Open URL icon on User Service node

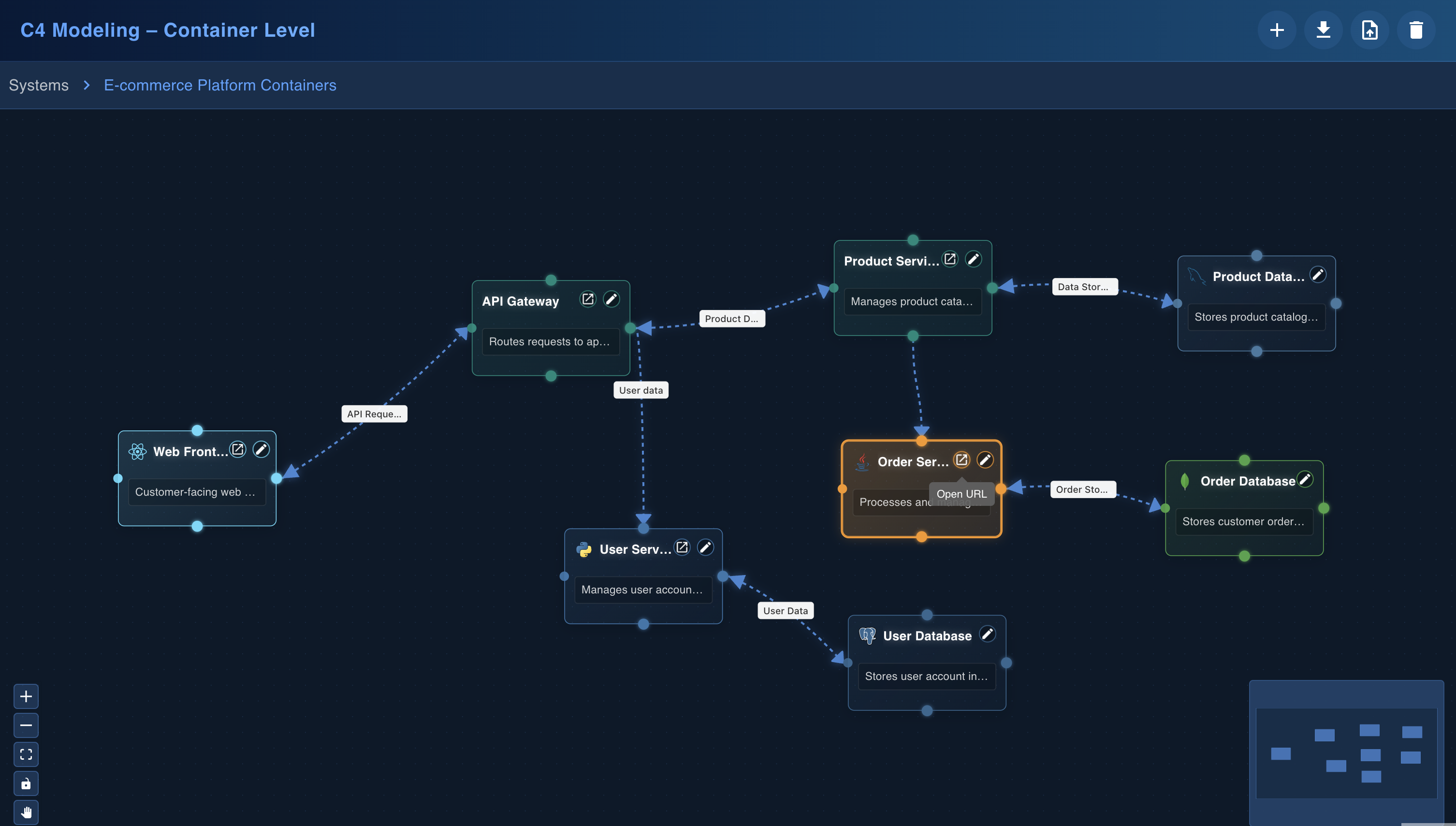coord(682,547)
